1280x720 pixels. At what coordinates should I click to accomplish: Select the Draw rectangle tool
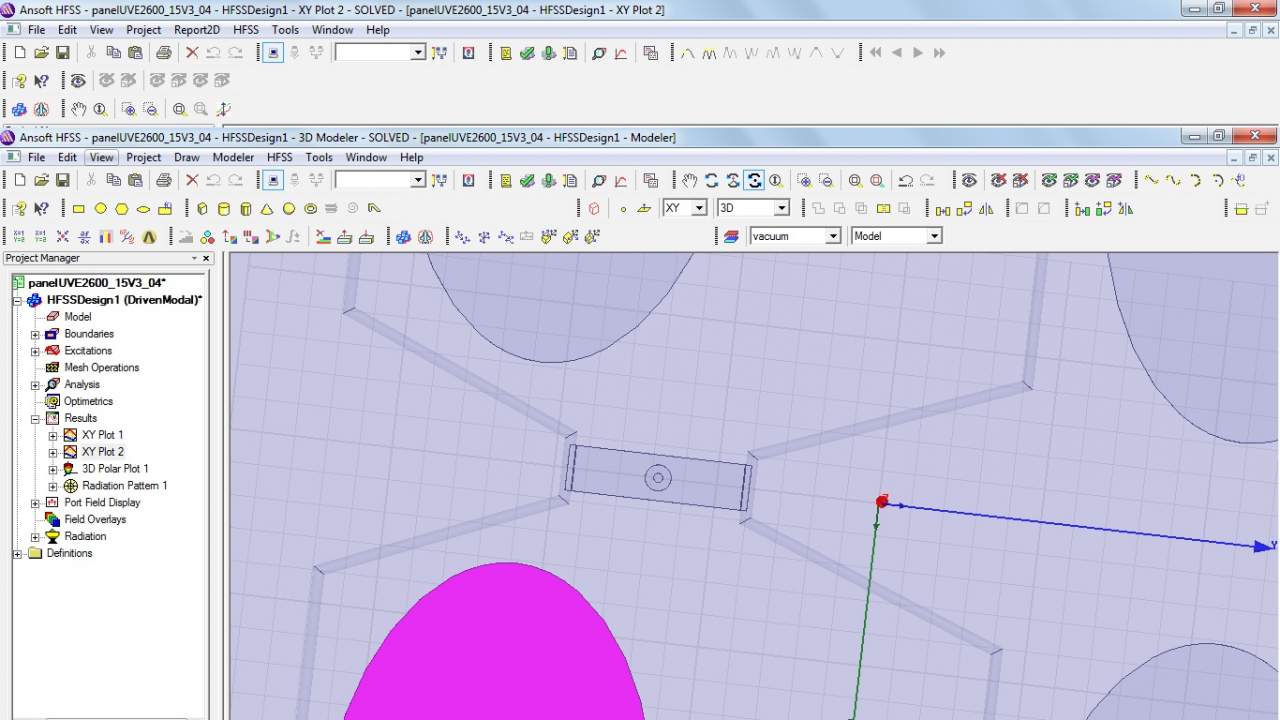[79, 209]
